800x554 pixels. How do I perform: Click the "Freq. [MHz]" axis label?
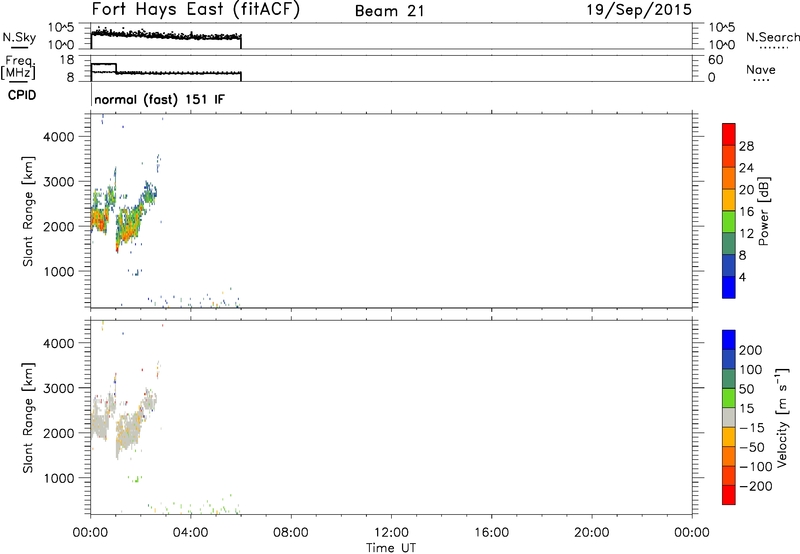pyautogui.click(x=18, y=67)
